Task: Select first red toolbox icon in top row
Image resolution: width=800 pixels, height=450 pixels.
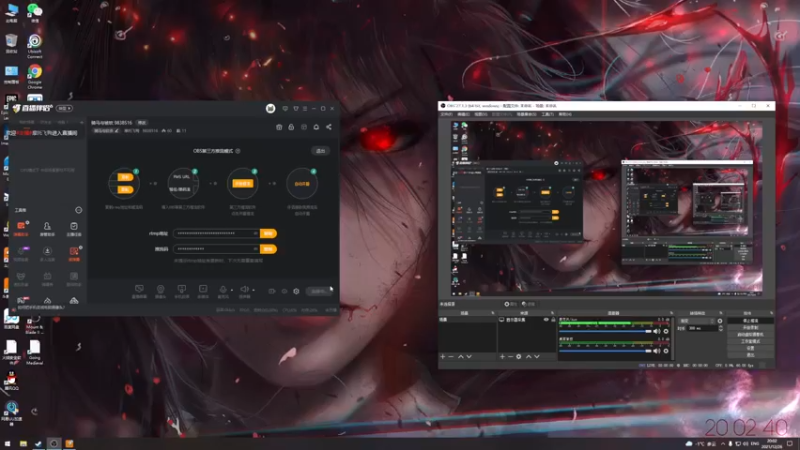Action: (21, 226)
